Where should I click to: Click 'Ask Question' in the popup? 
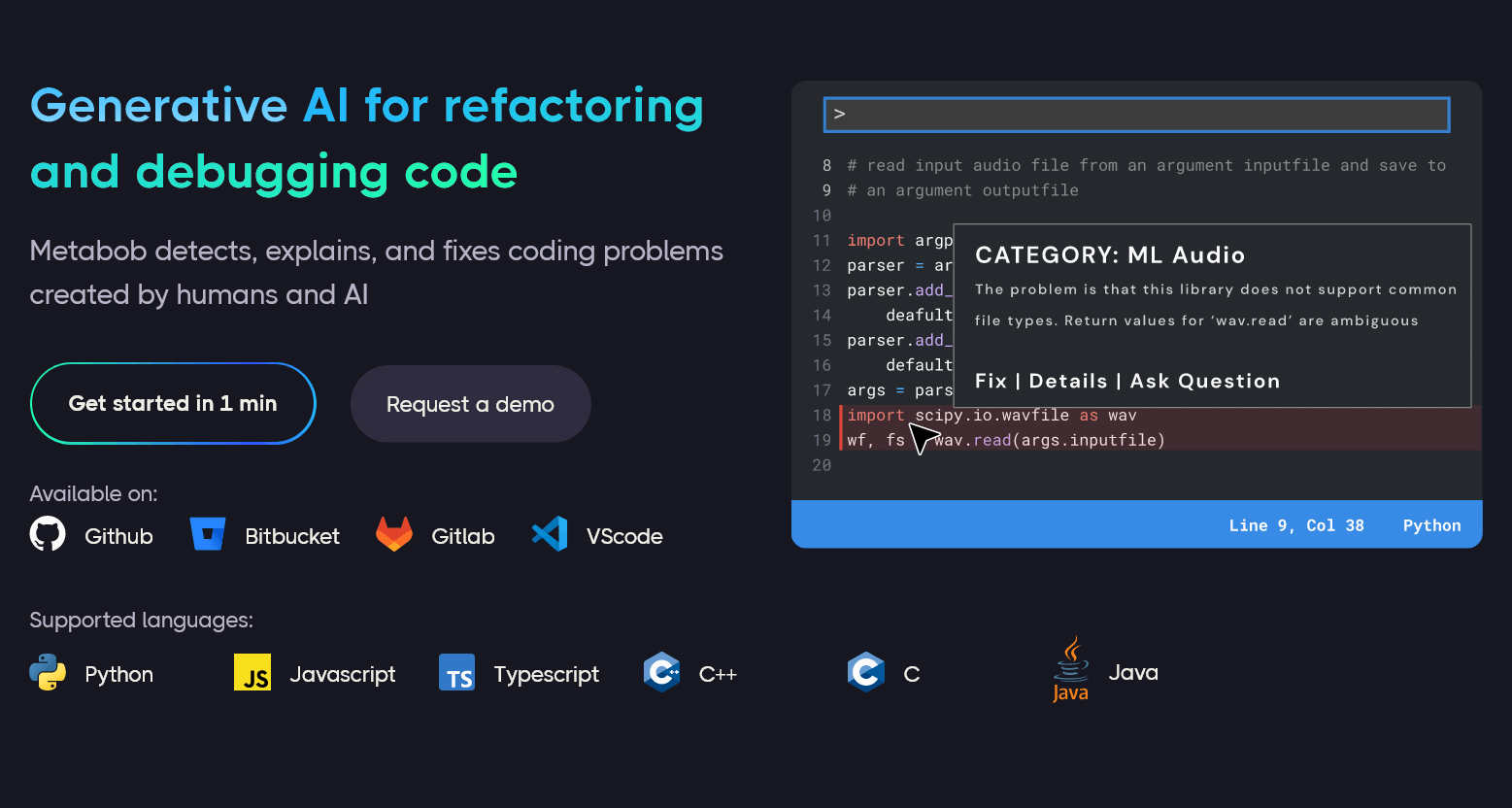[1205, 381]
